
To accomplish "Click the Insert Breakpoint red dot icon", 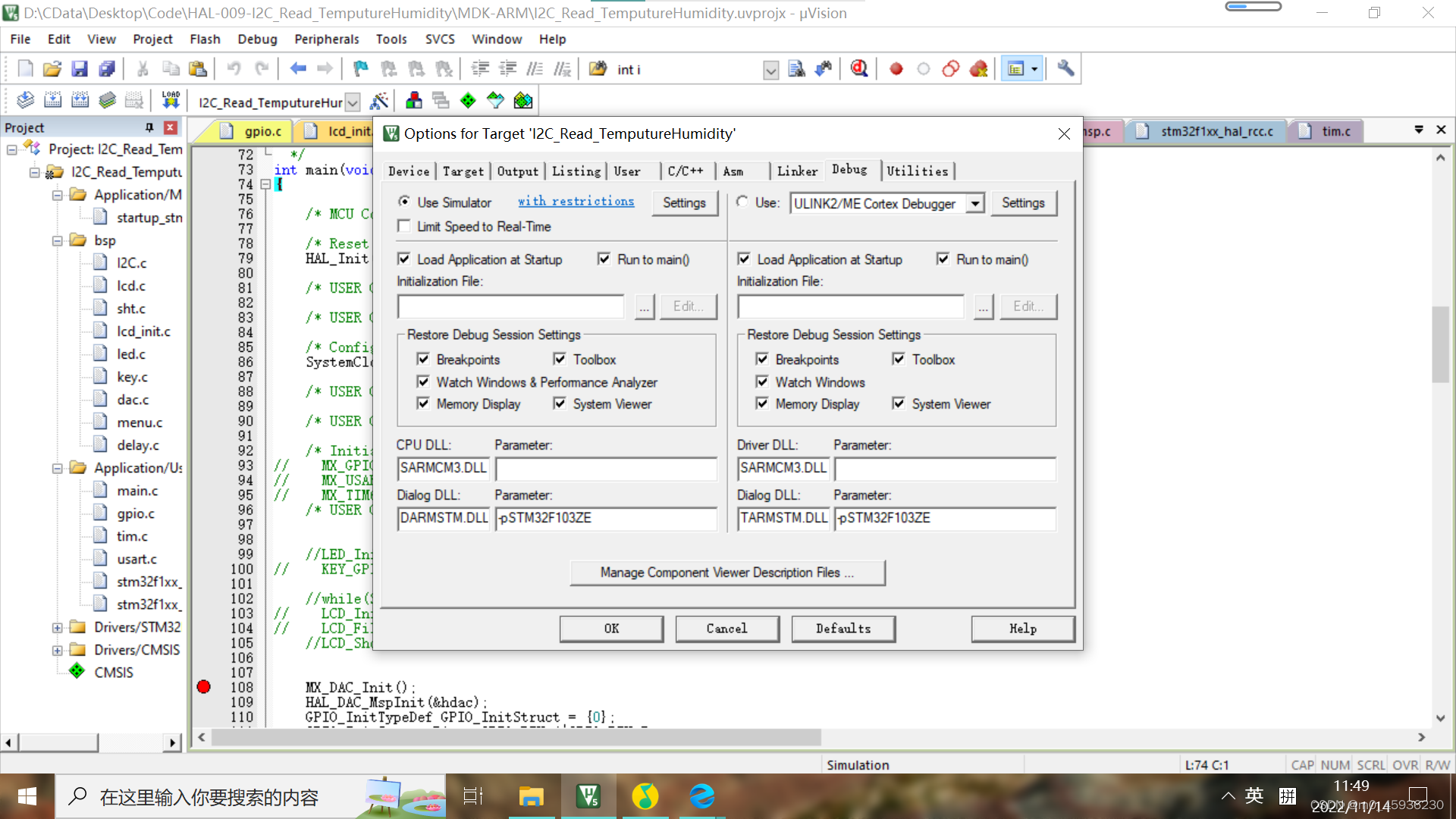I will pyautogui.click(x=896, y=69).
